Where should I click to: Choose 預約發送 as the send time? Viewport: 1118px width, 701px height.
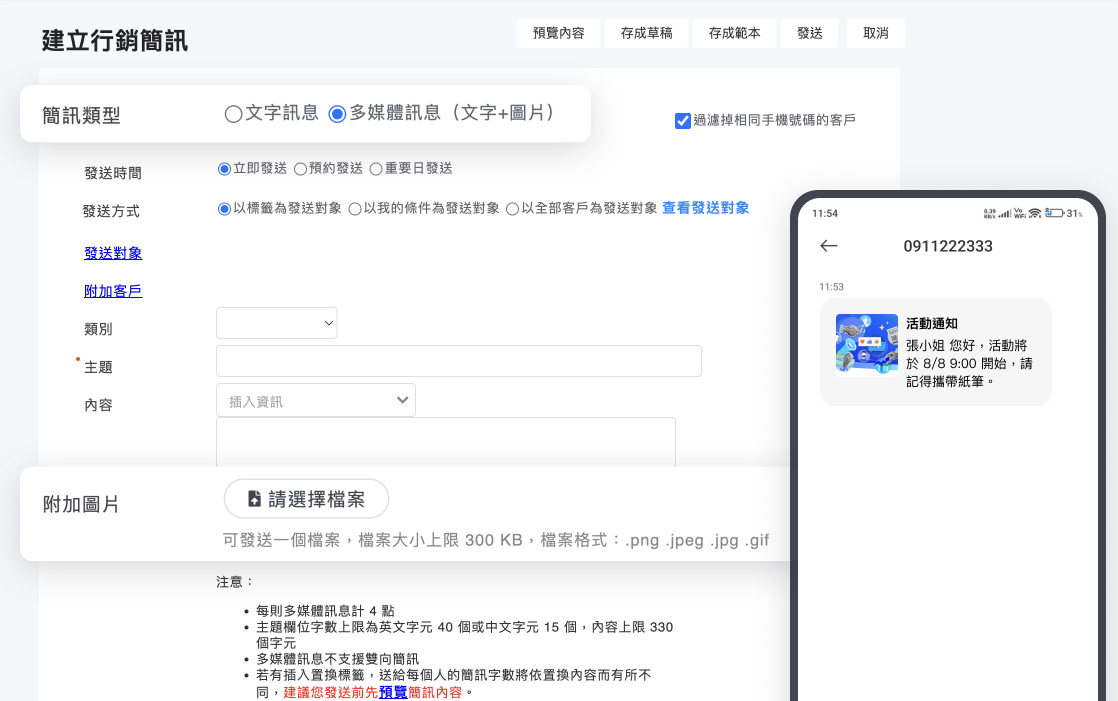click(300, 169)
